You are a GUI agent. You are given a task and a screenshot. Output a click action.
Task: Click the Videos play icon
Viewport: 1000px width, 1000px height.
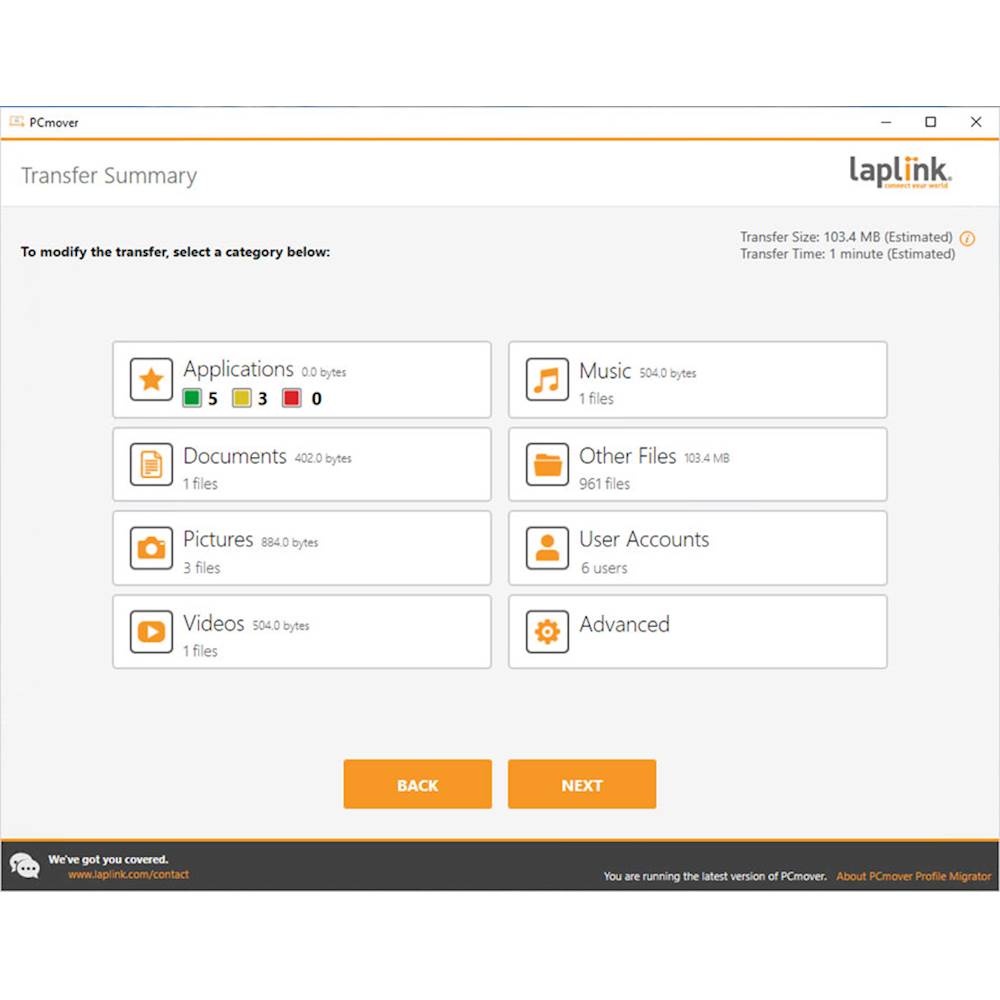[x=151, y=632]
